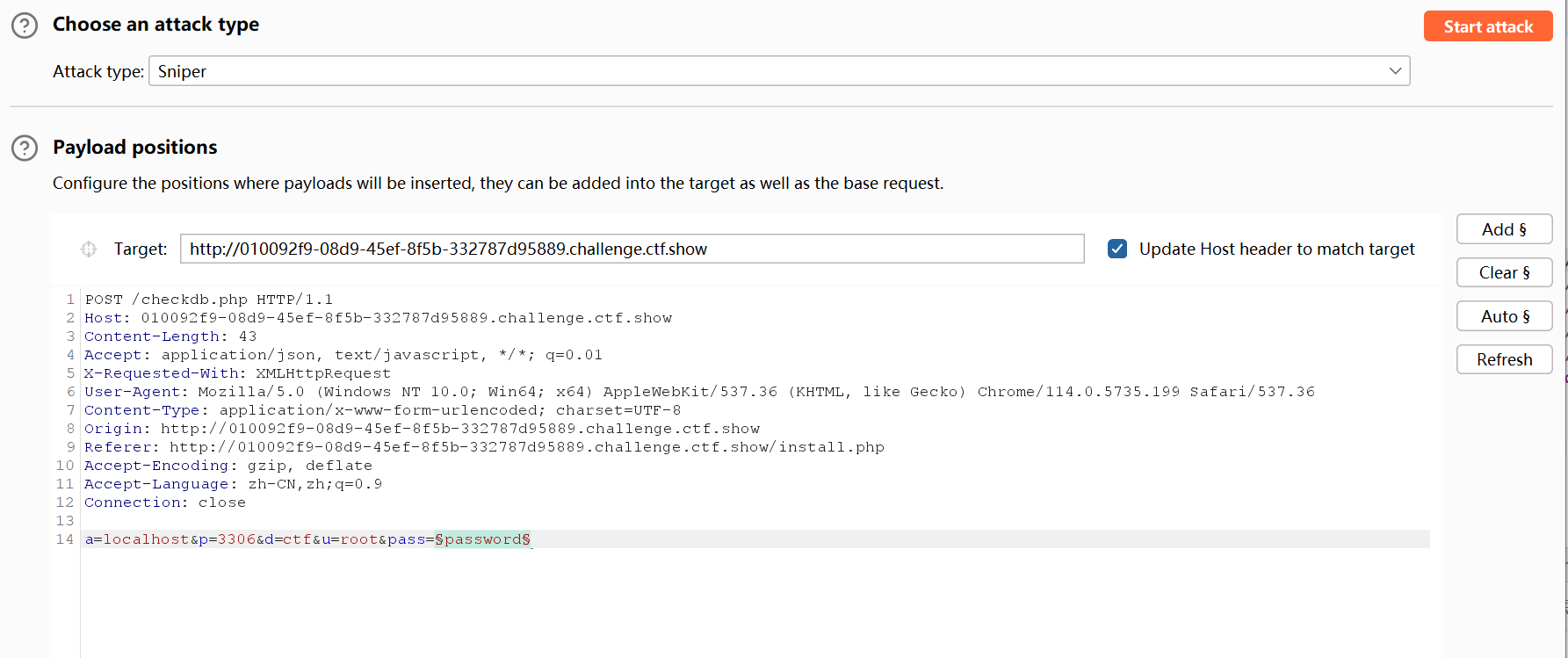Place cursor in the Host header line
The width and height of the screenshot is (1568, 658).
(378, 318)
